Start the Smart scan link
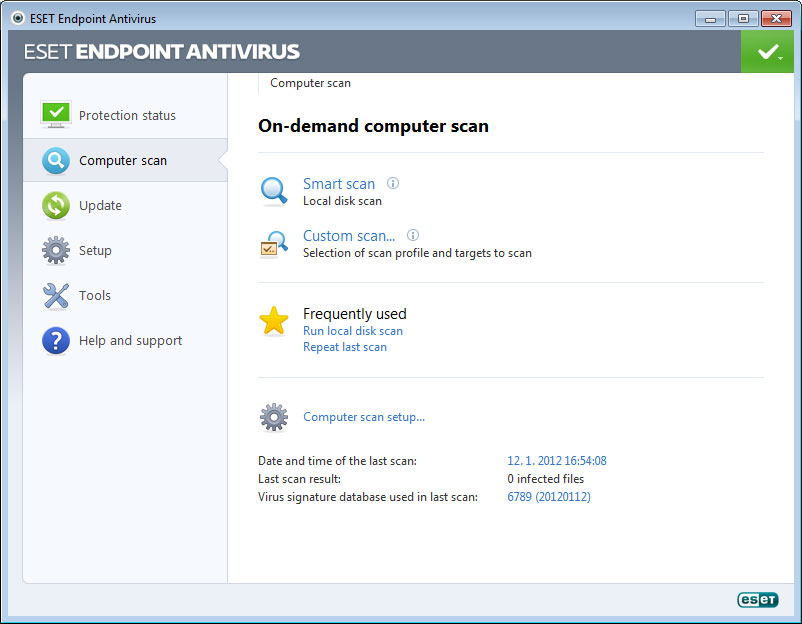Screen dimensions: 802x624 (339, 184)
